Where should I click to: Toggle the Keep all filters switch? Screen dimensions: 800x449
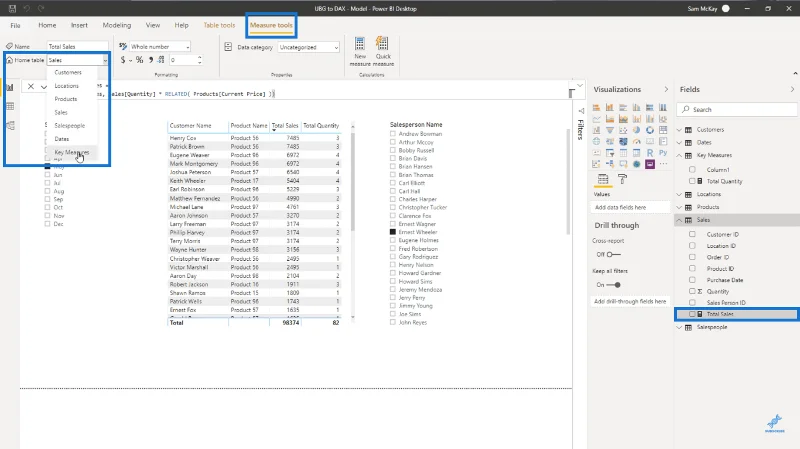[x=613, y=285]
